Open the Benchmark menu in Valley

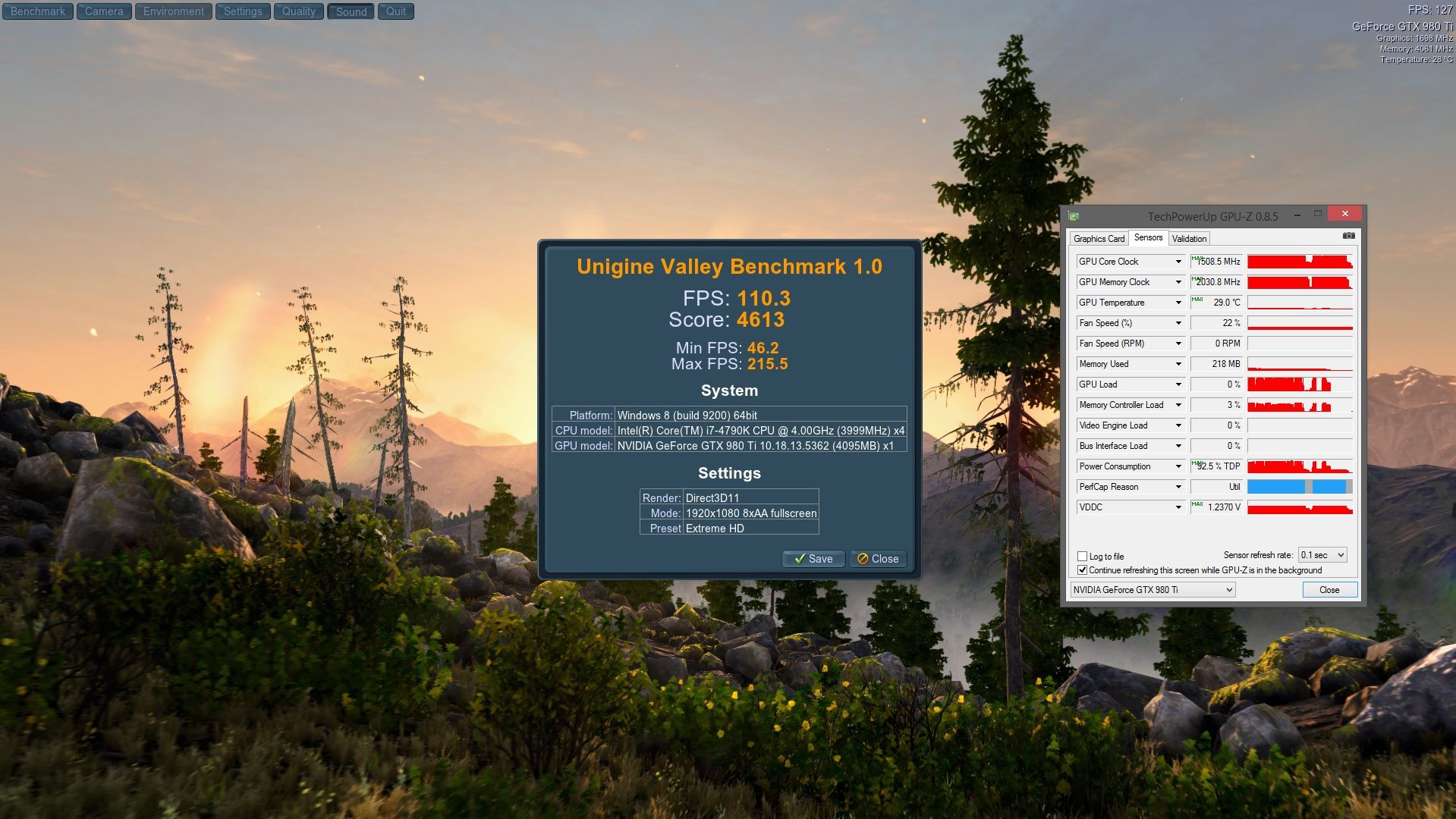pyautogui.click(x=38, y=11)
